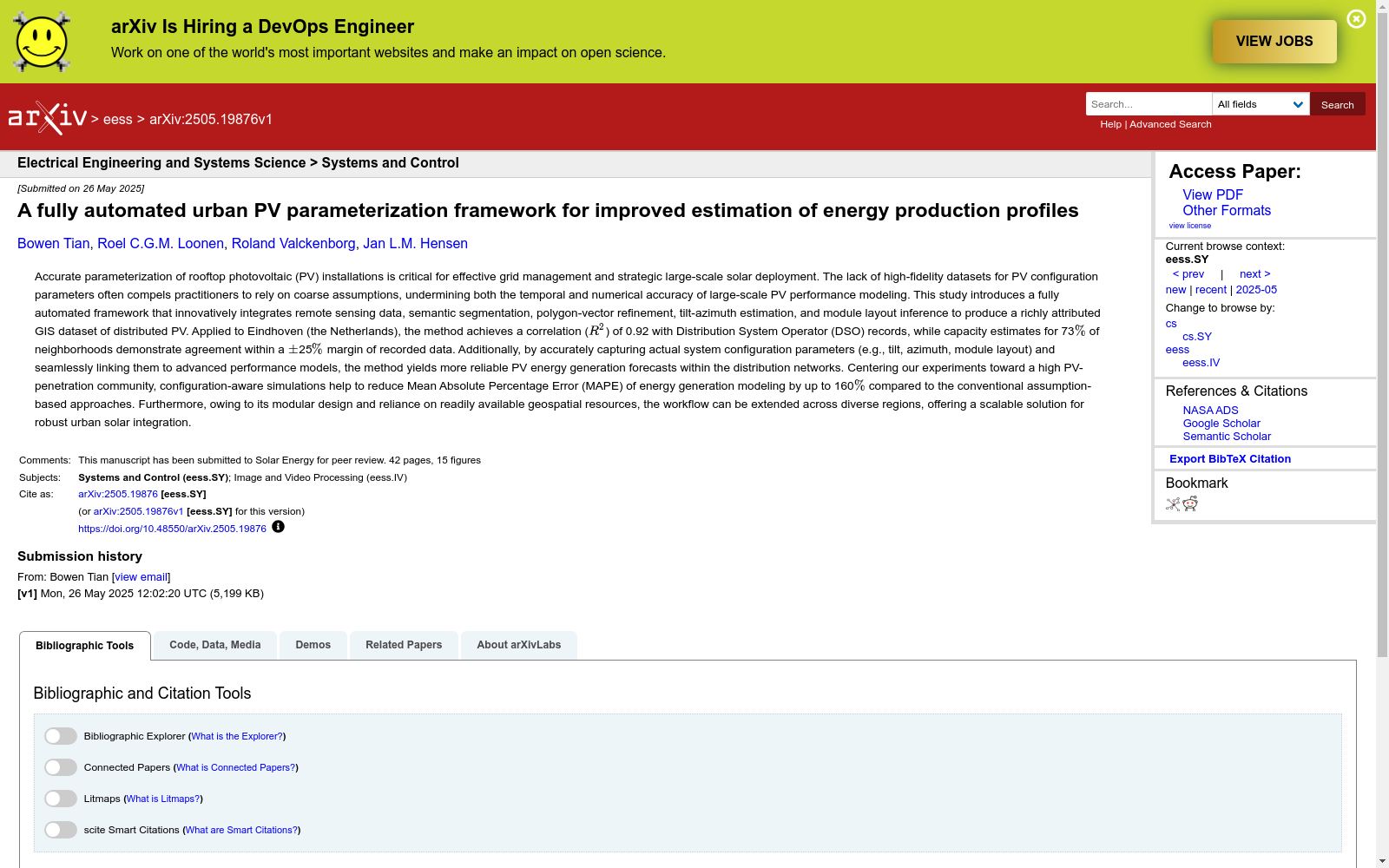The width and height of the screenshot is (1389, 868).
Task: Select the Demos tab
Action: 313,645
